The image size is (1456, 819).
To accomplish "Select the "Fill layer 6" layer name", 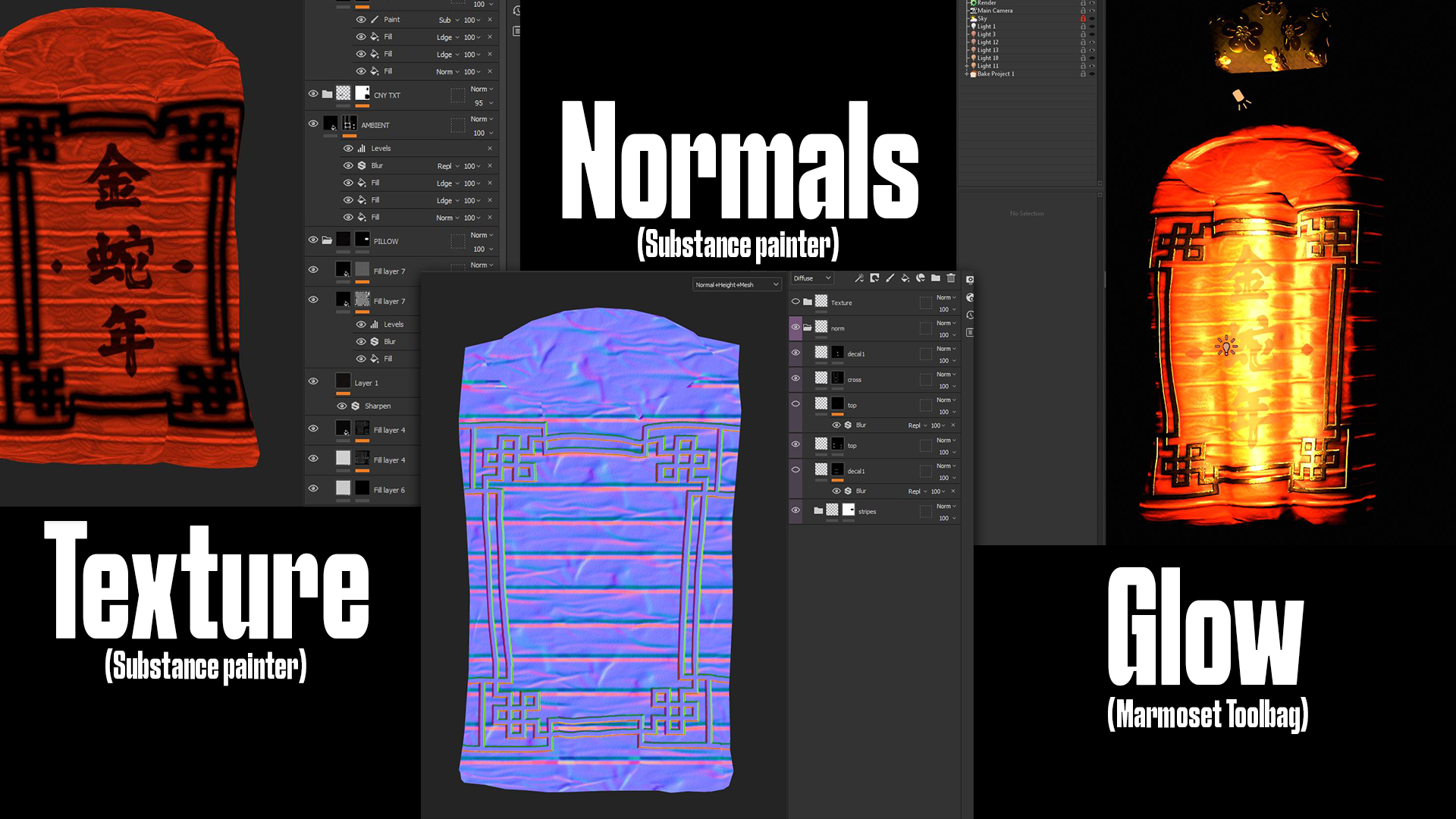I will click(389, 490).
